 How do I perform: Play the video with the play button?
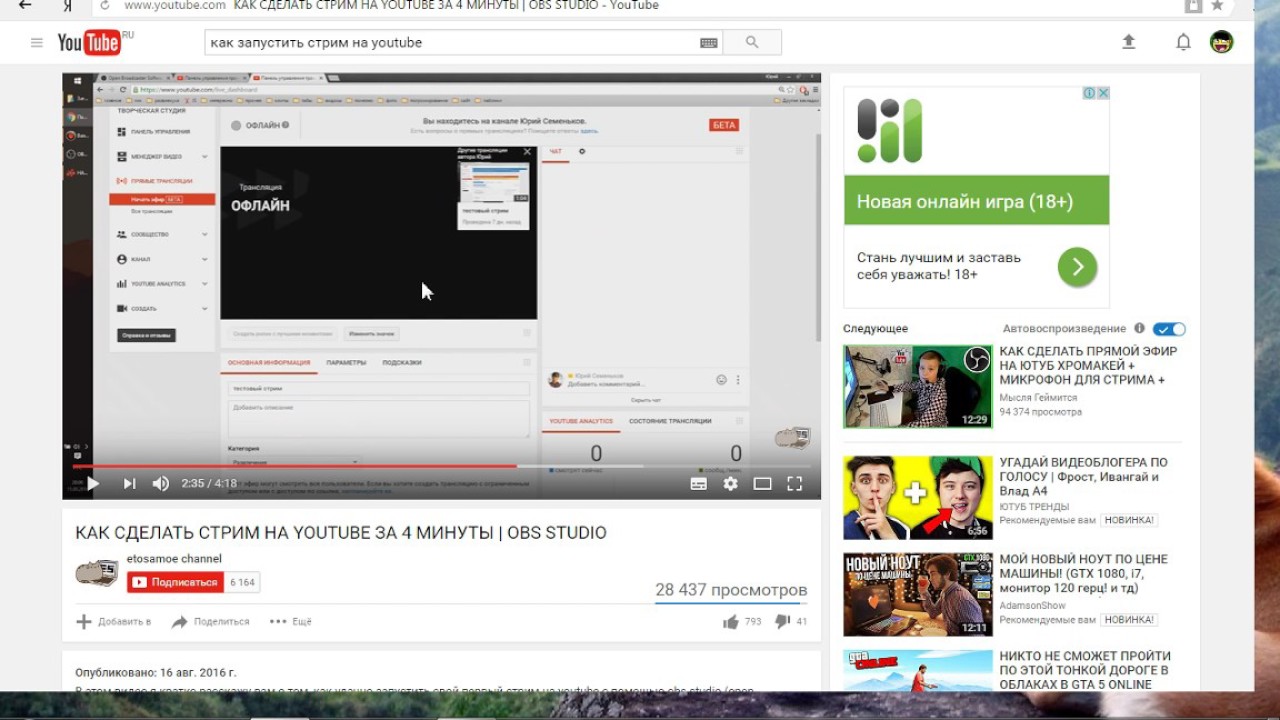click(x=92, y=484)
